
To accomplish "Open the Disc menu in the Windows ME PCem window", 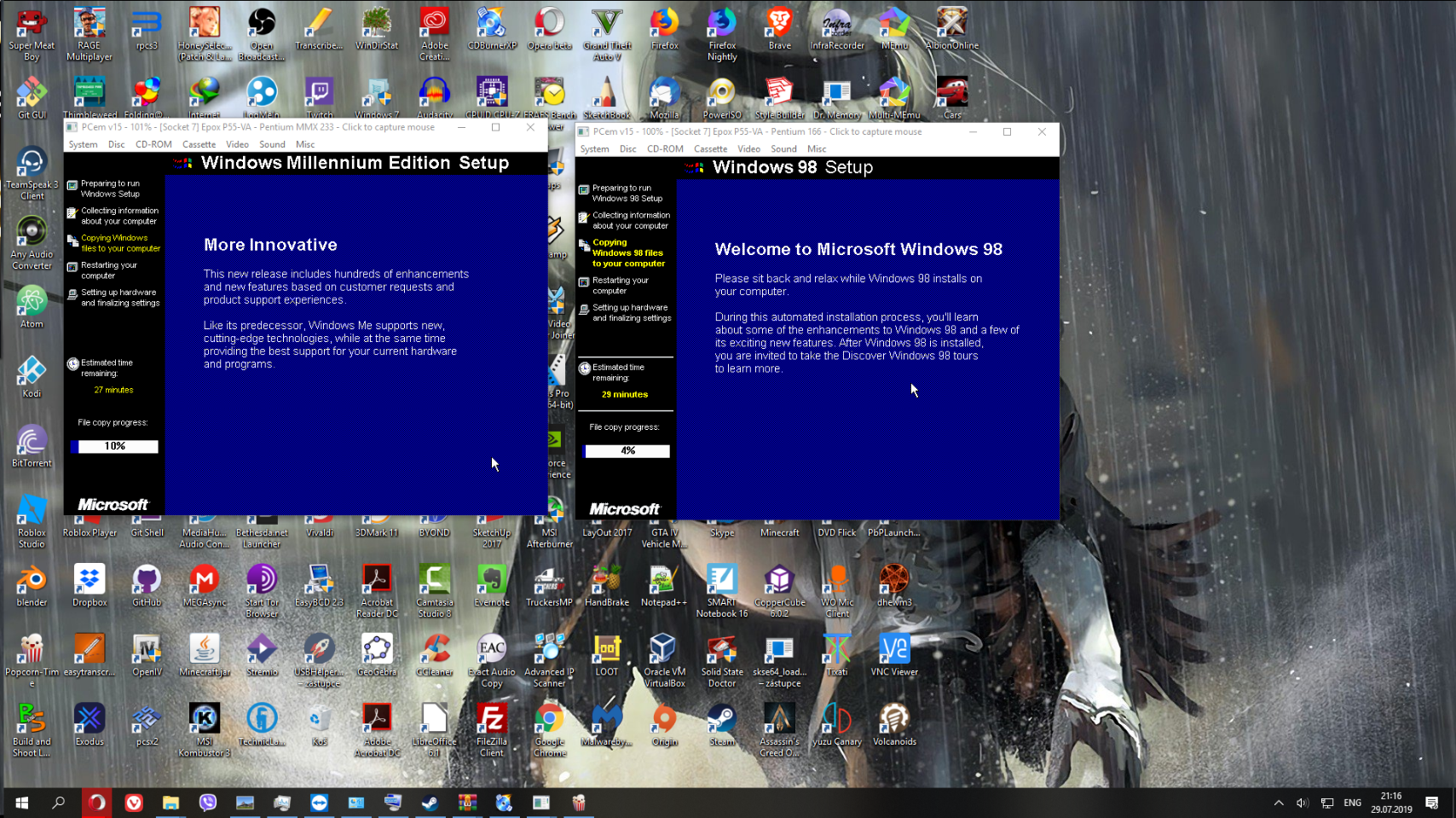I will (x=116, y=144).
